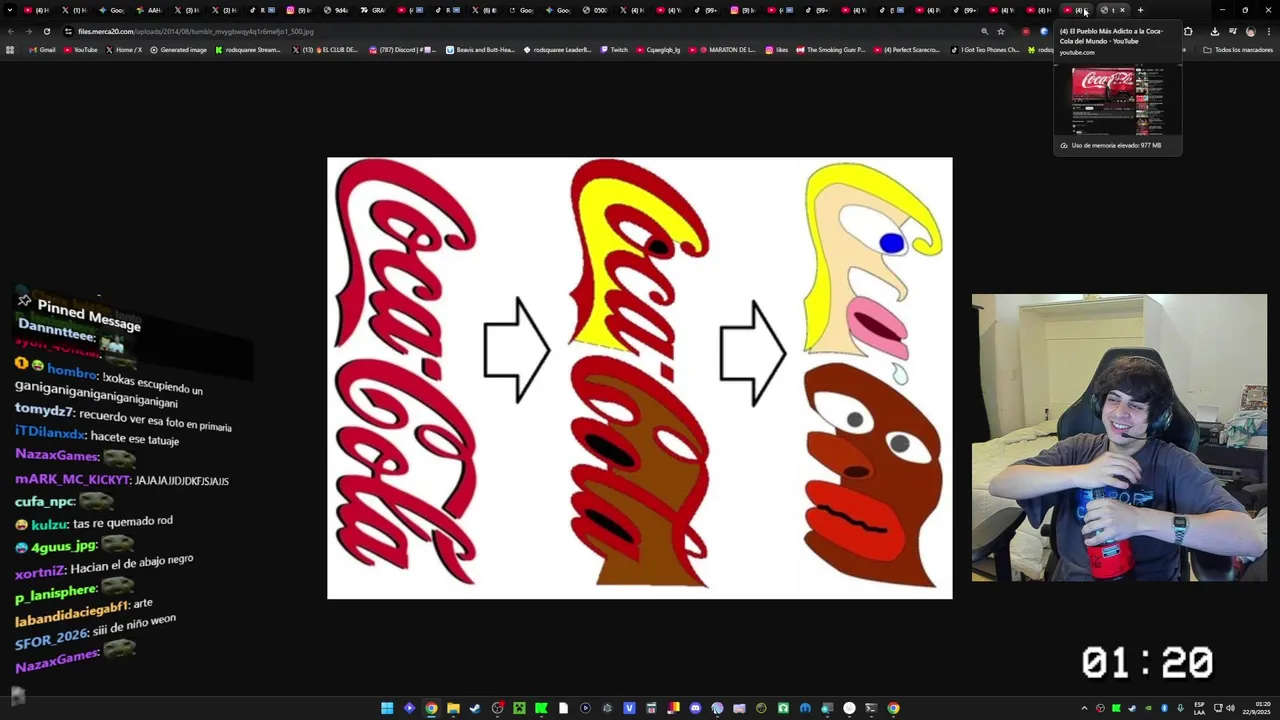The image size is (1280, 720).
Task: Open the terminal icon in the taskbar
Action: coord(871,708)
